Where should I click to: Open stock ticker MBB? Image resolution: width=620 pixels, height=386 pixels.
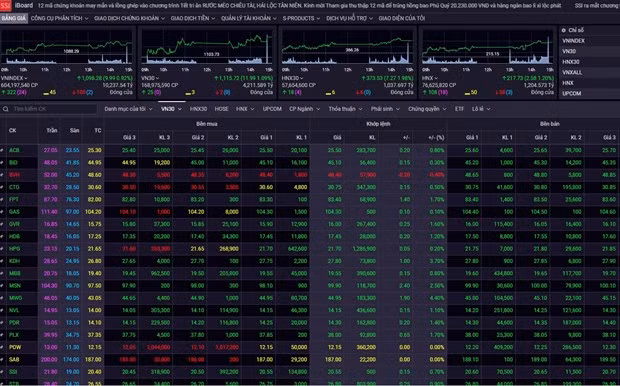click(14, 273)
